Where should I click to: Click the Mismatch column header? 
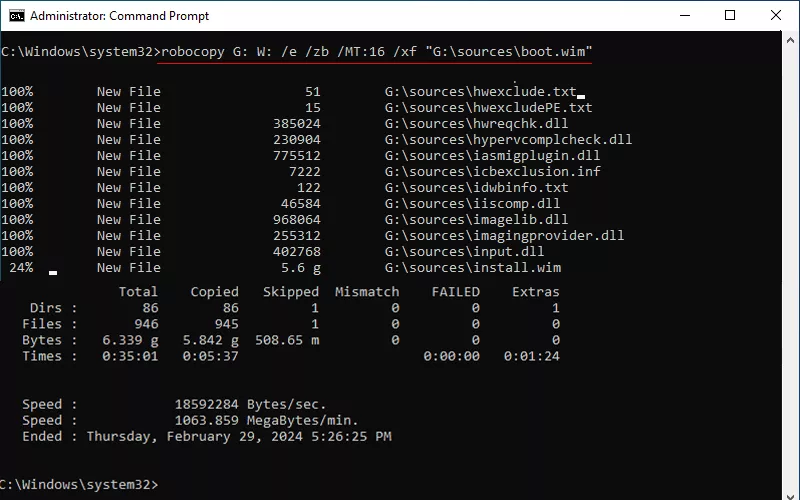click(x=367, y=292)
